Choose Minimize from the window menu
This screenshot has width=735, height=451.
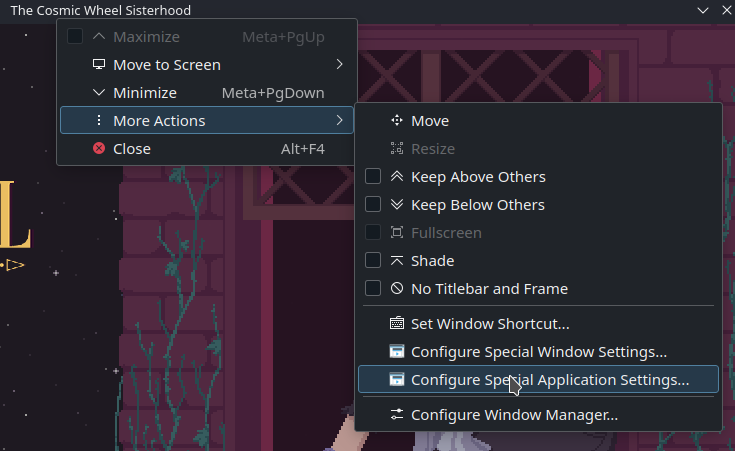[207, 92]
